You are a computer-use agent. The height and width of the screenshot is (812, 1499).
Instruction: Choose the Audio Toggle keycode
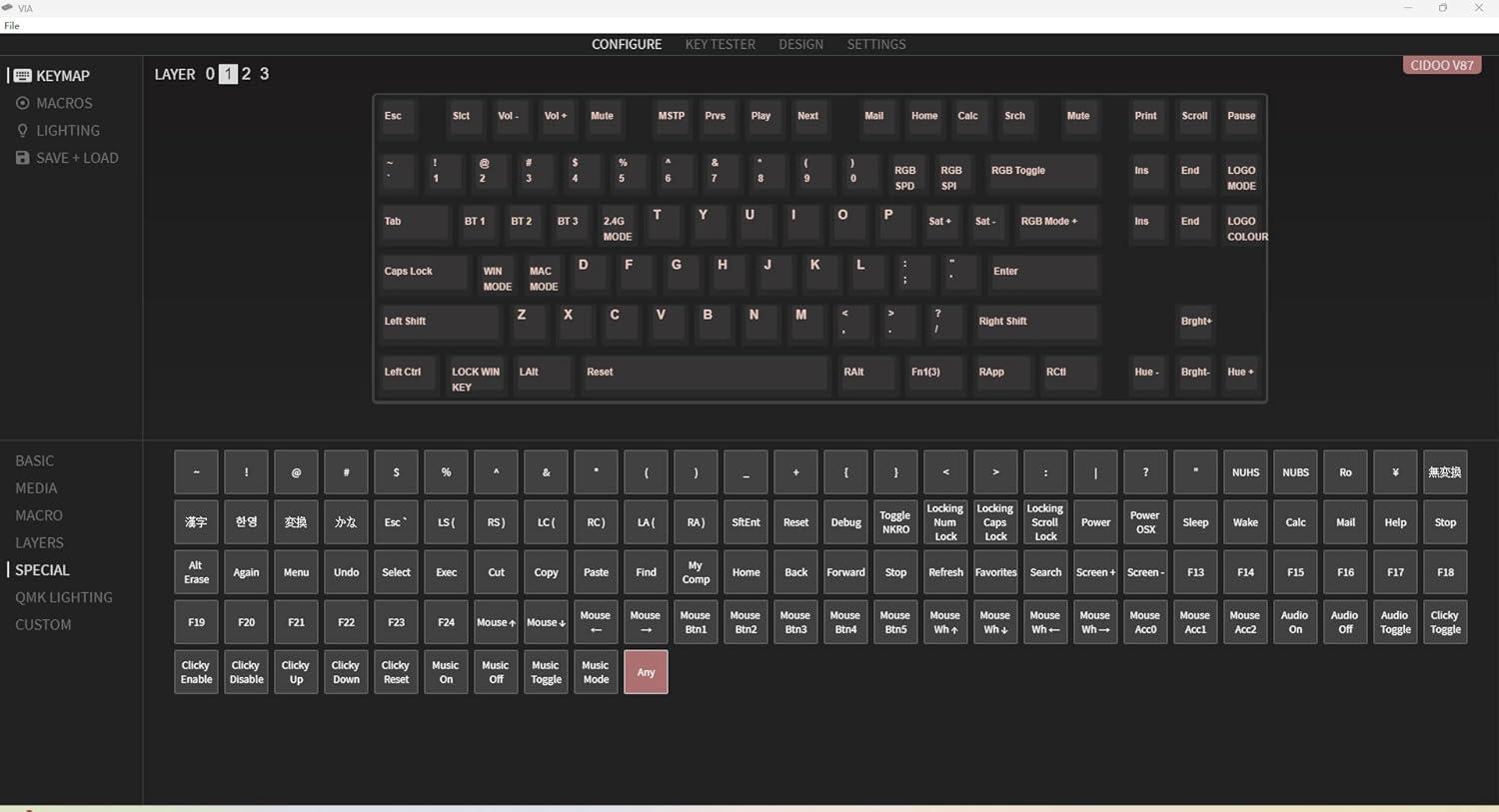click(1395, 622)
